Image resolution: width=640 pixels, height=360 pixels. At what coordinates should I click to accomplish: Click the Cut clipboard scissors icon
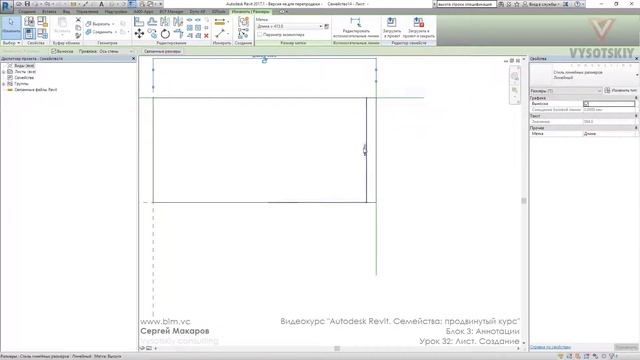[78, 20]
